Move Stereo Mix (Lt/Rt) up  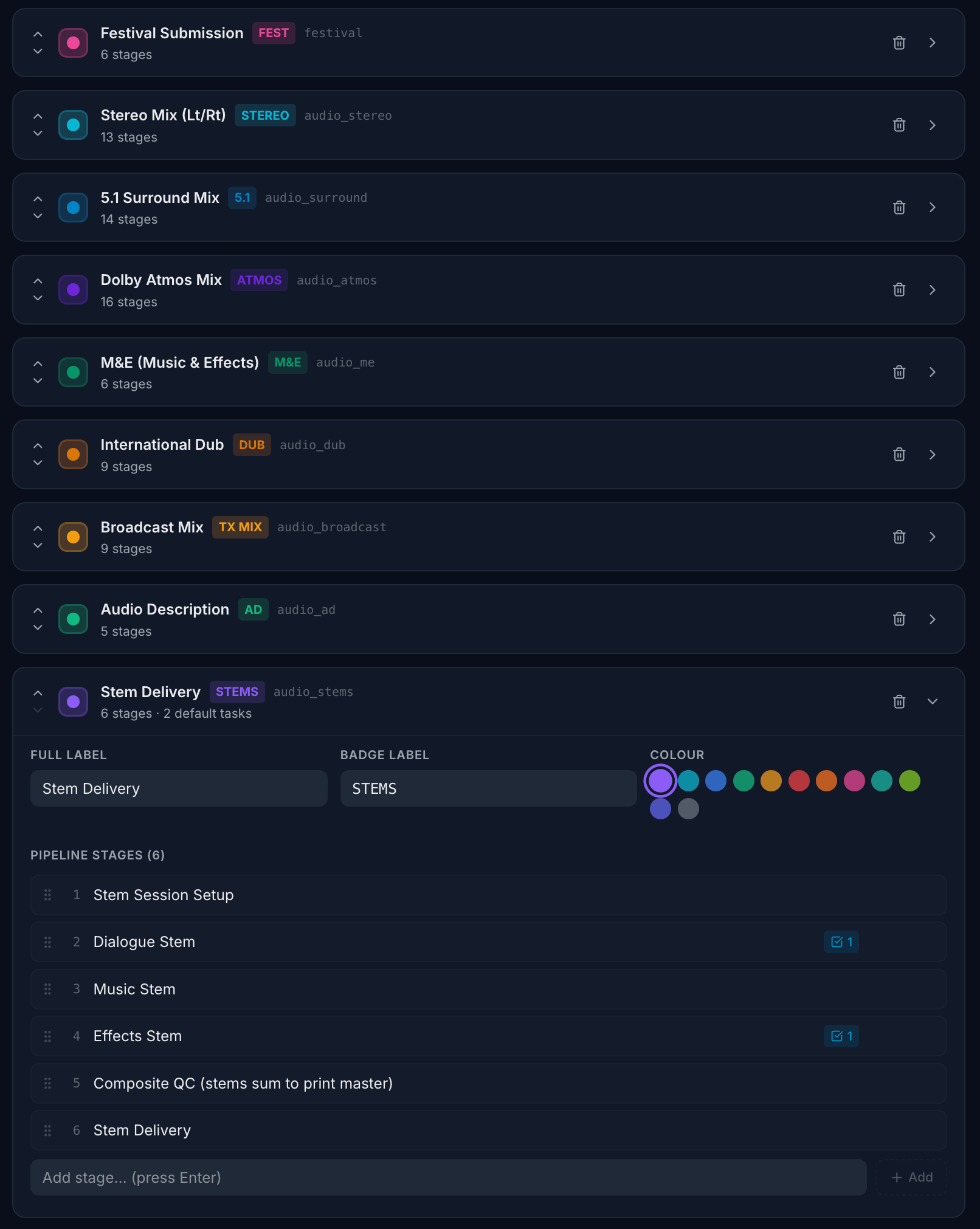tap(38, 116)
